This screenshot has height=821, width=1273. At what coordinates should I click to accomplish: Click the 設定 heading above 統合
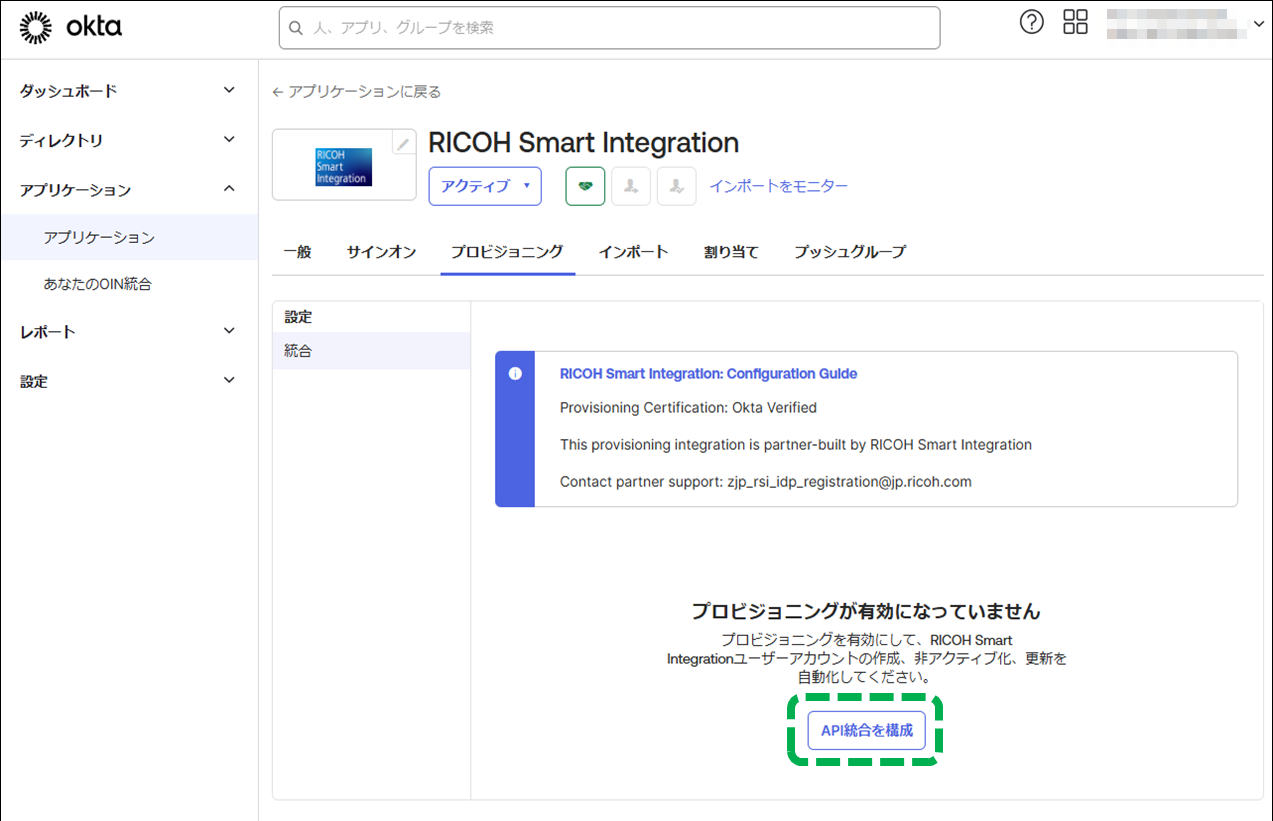298,317
